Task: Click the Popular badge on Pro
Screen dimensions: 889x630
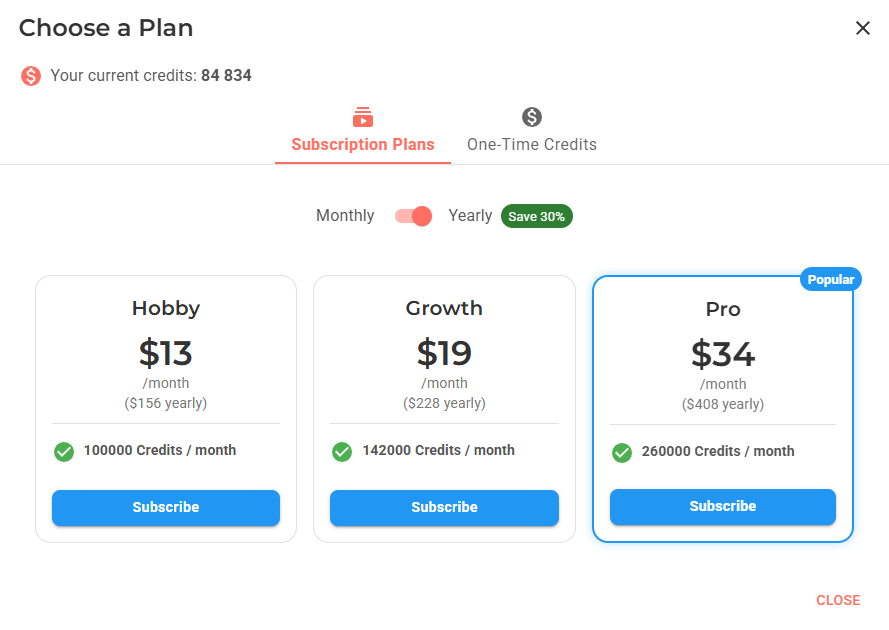Action: pos(831,280)
